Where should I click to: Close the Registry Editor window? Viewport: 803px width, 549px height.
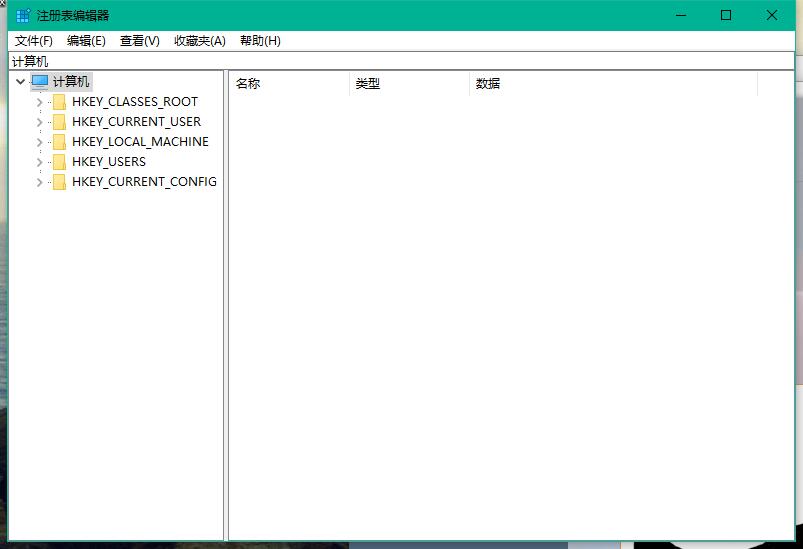[x=772, y=15]
